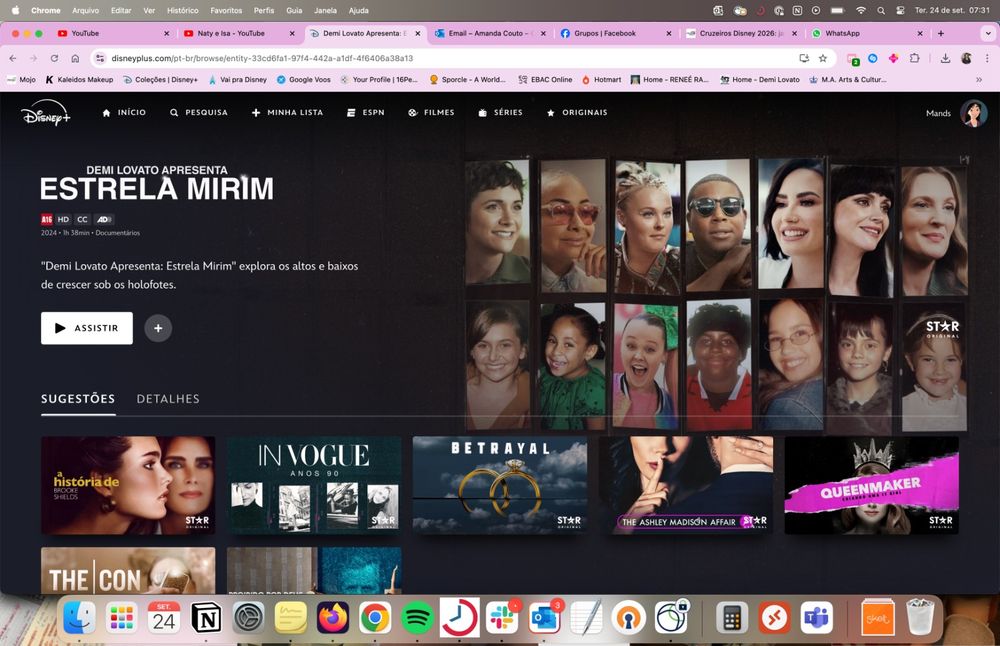
Task: Open the Hotmart bookmark
Action: [601, 80]
